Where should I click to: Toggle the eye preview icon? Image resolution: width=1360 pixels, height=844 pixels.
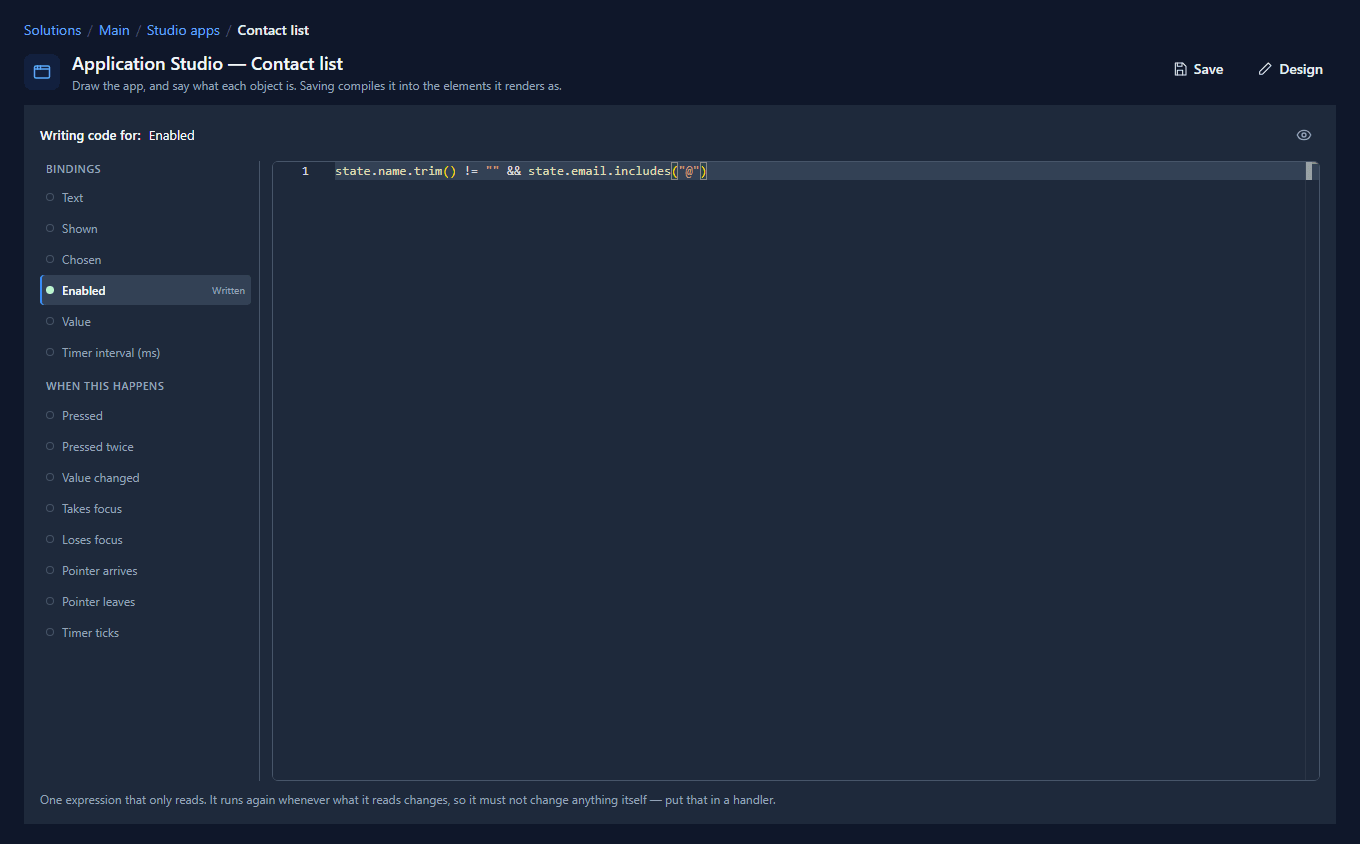point(1304,135)
